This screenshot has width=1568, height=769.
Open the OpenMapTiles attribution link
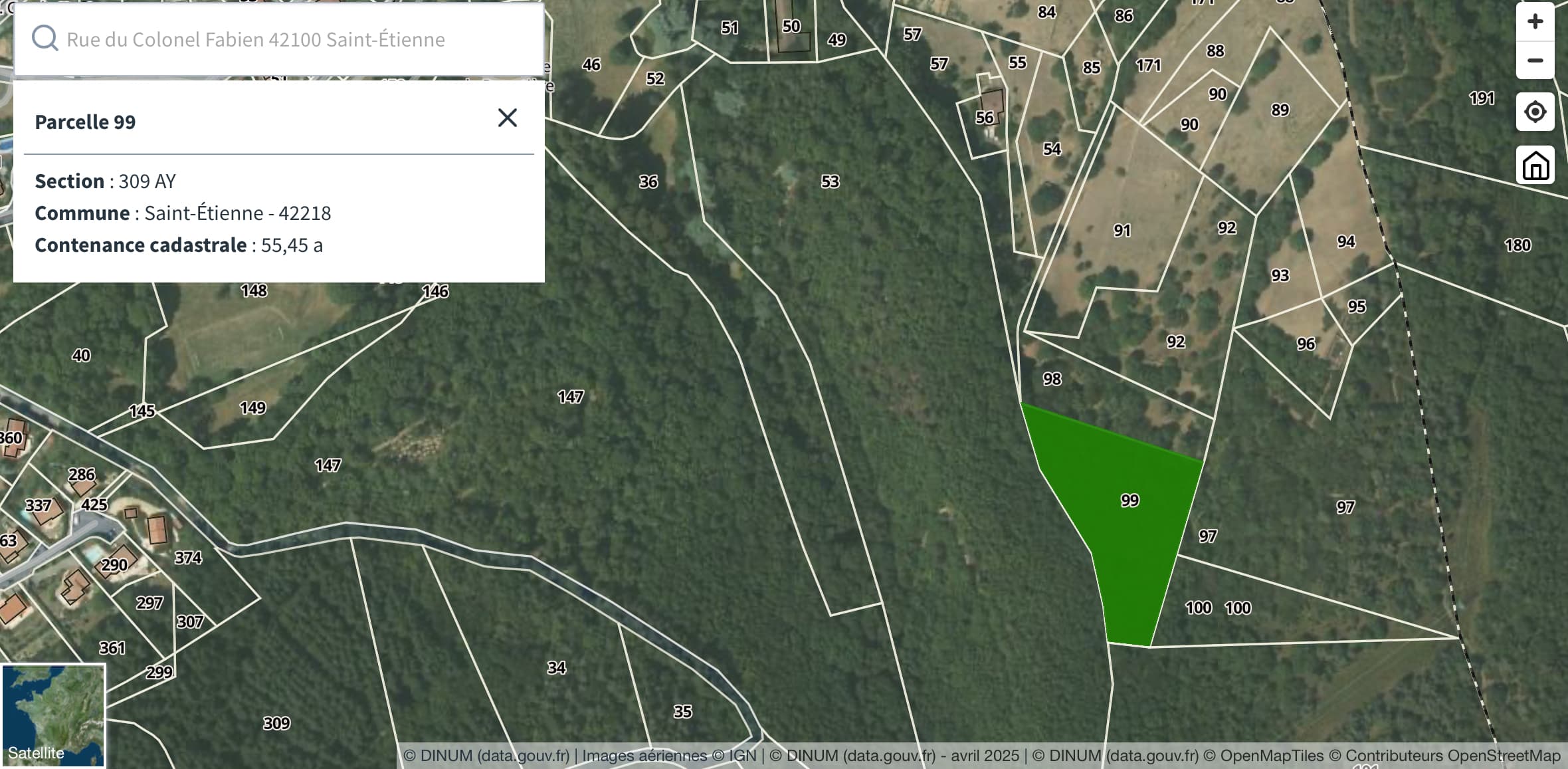1272,756
